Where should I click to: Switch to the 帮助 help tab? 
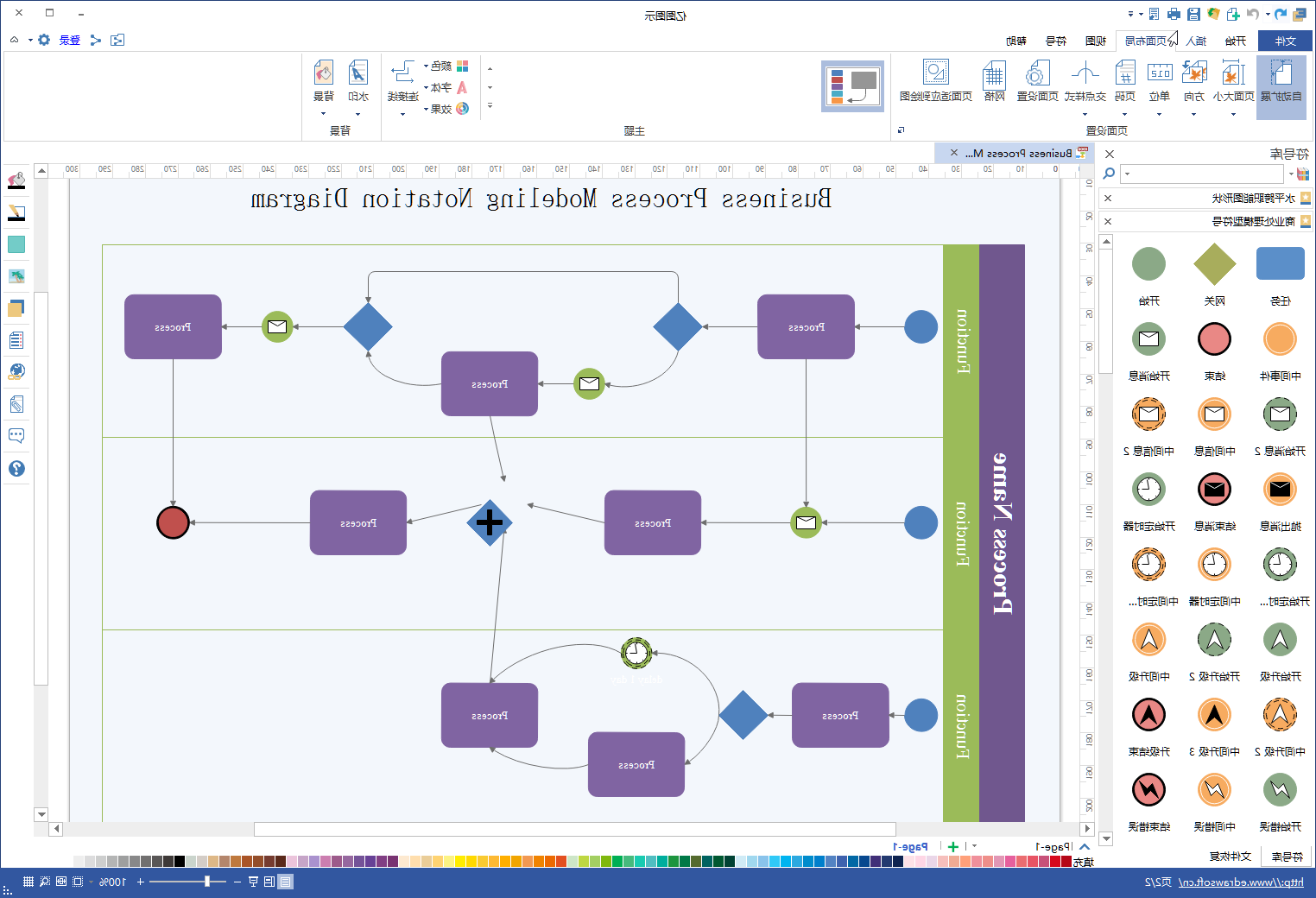pos(1016,41)
